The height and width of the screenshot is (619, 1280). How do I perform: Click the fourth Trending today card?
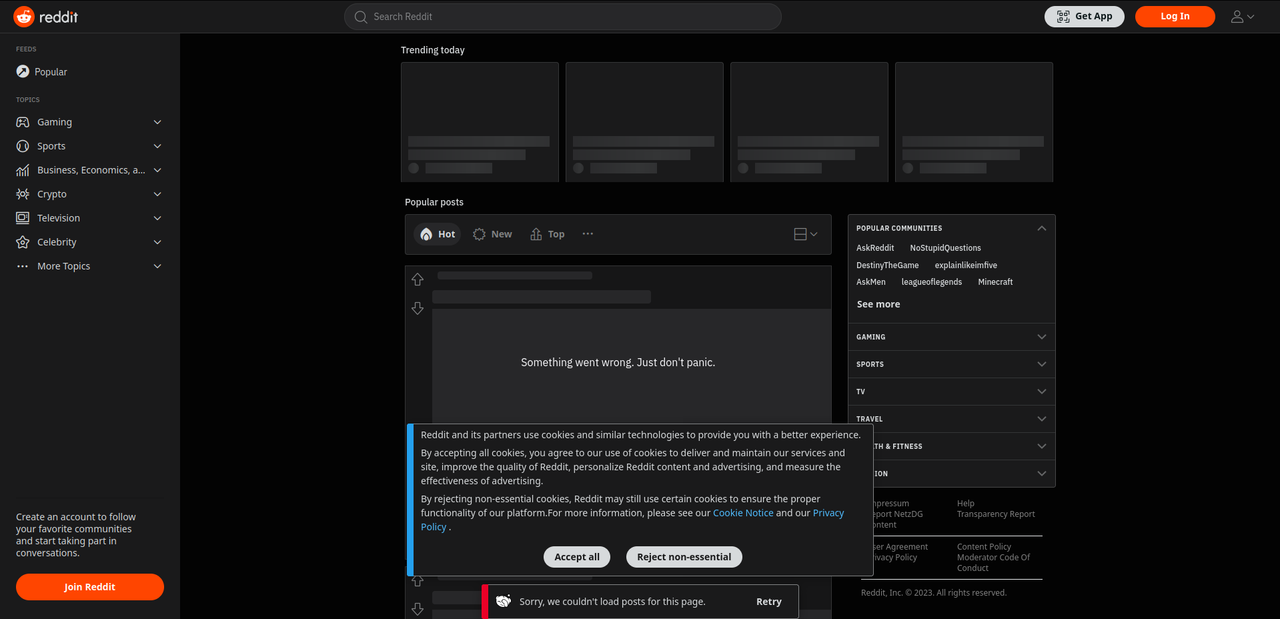974,122
